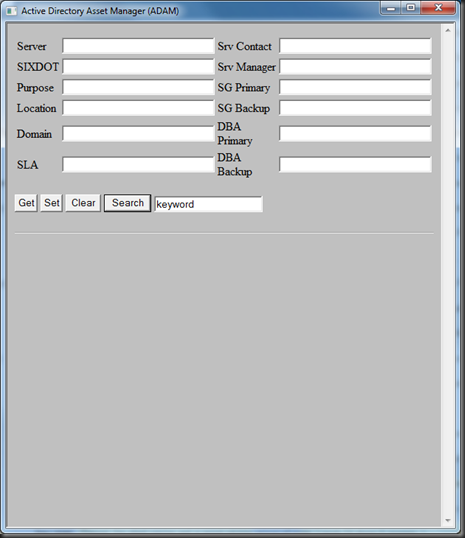Select the Location input field
Screen dimensions: 465x538
click(138, 108)
